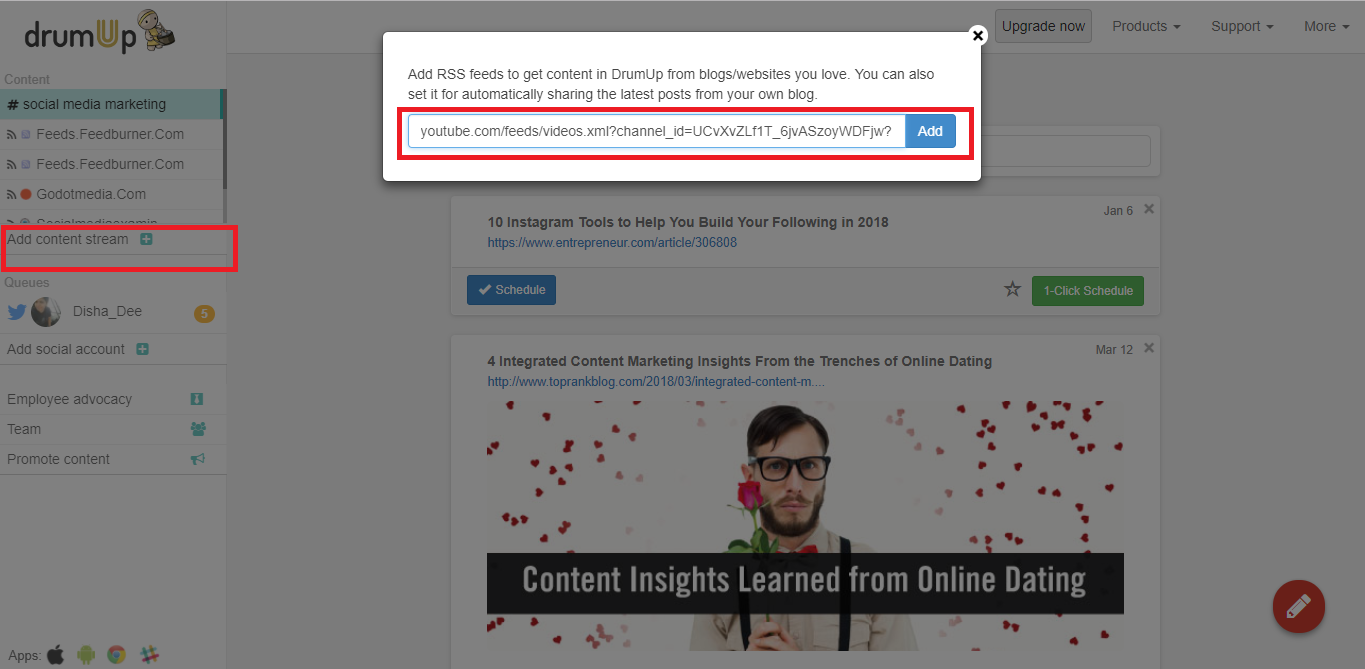Click the red pencil compose button
Viewport: 1365px width, 669px height.
pyautogui.click(x=1298, y=606)
